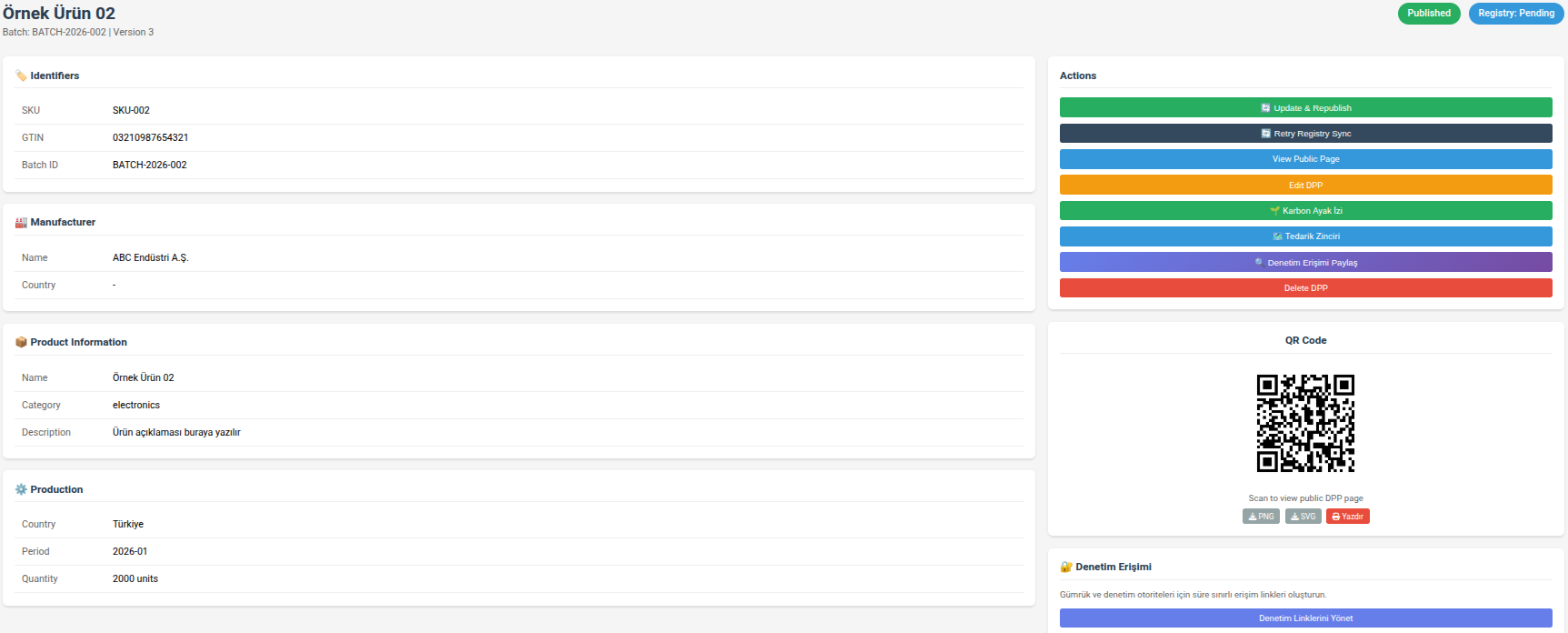Click the batch and version subtitle

(x=78, y=32)
